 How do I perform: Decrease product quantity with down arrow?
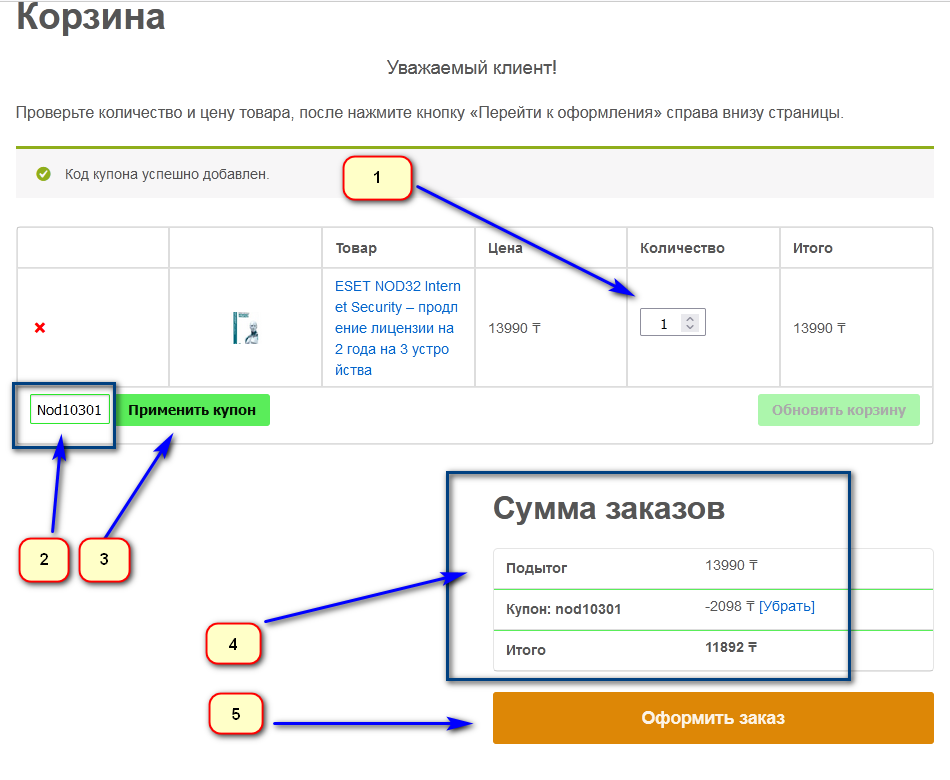tap(689, 327)
